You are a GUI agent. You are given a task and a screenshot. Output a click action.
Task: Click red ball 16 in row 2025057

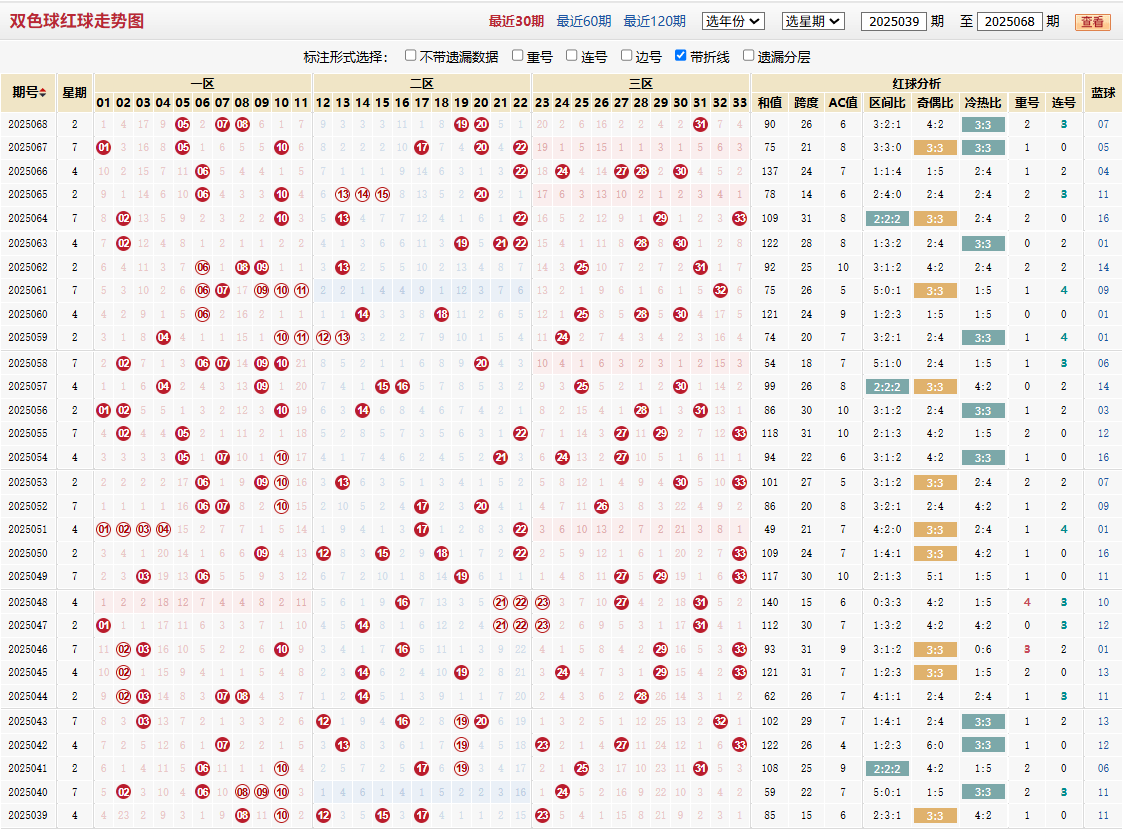point(403,387)
